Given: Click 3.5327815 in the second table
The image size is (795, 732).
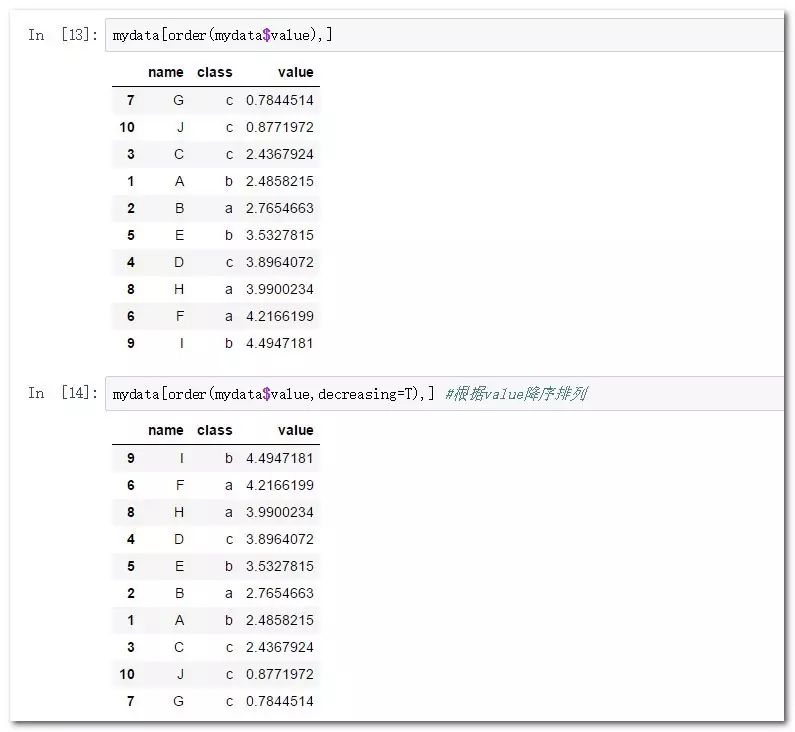Looking at the screenshot, I should 280,566.
